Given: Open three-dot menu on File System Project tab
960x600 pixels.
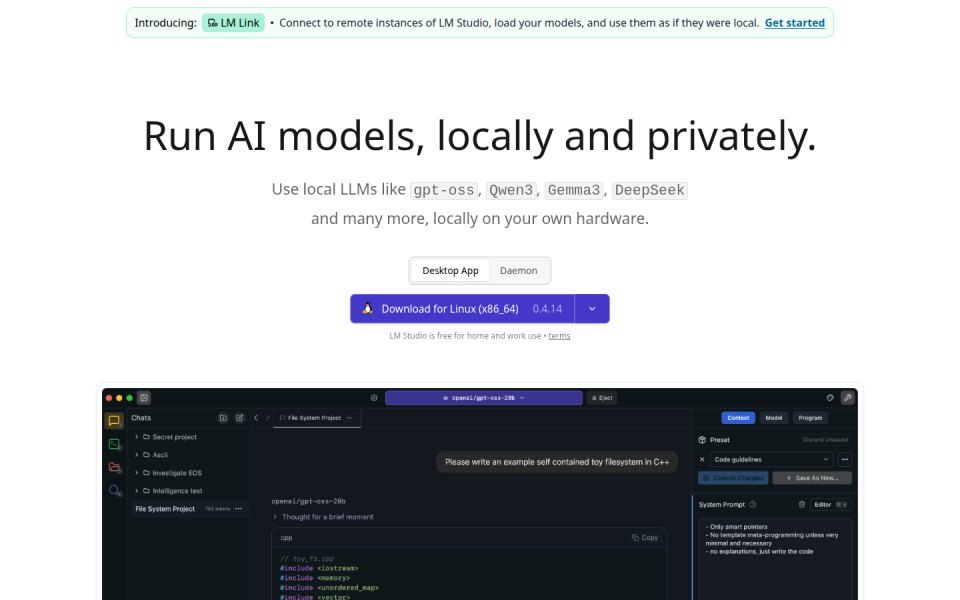Looking at the screenshot, I should pyautogui.click(x=350, y=418).
